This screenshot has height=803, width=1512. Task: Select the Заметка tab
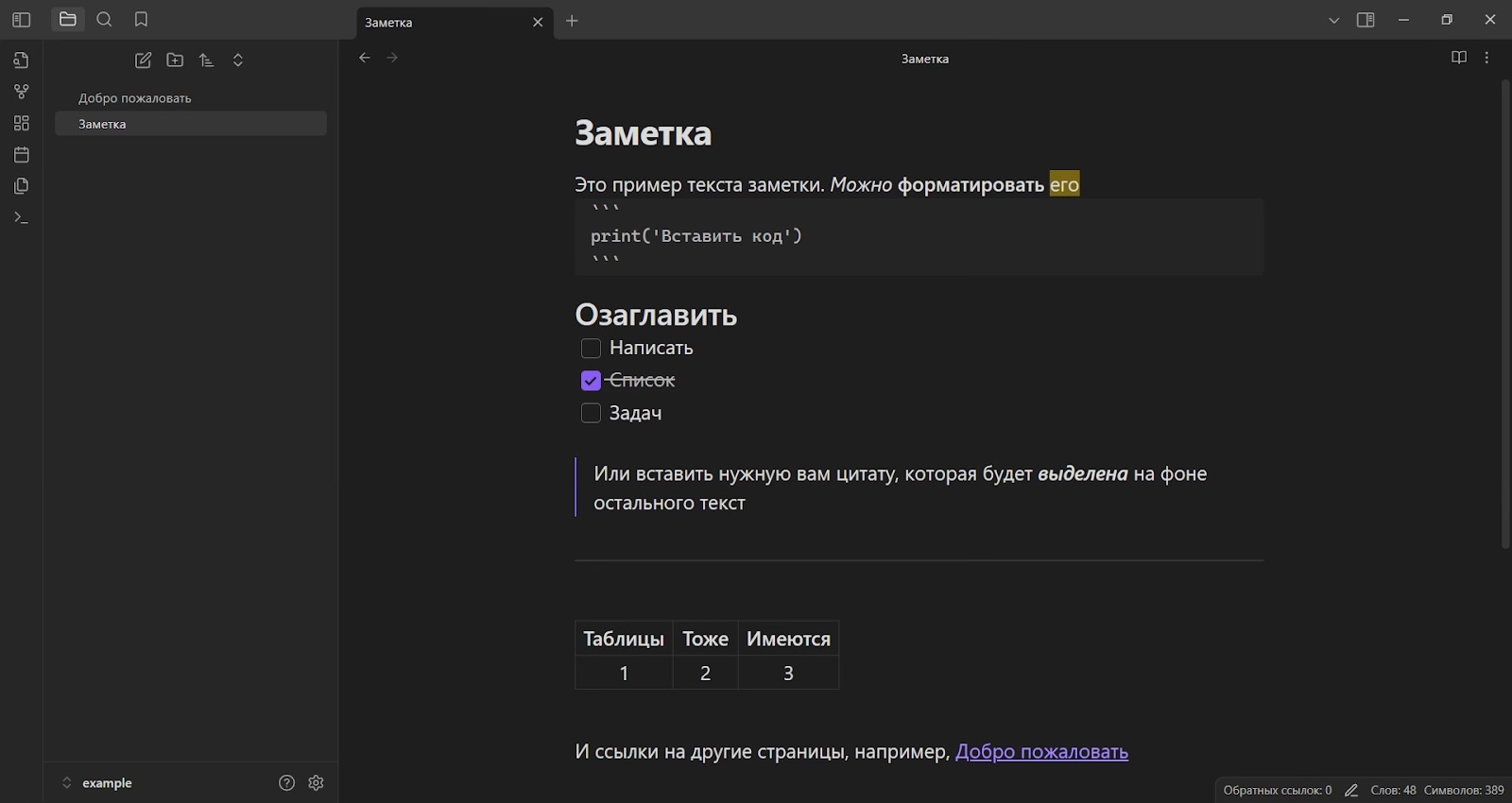(x=455, y=22)
